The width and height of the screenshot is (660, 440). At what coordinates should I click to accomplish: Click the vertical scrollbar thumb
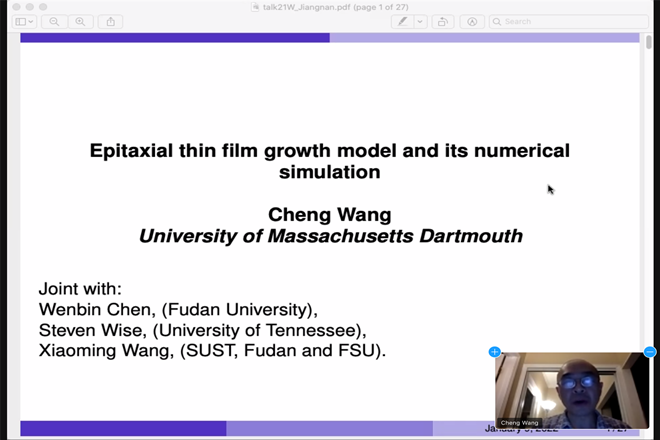649,42
